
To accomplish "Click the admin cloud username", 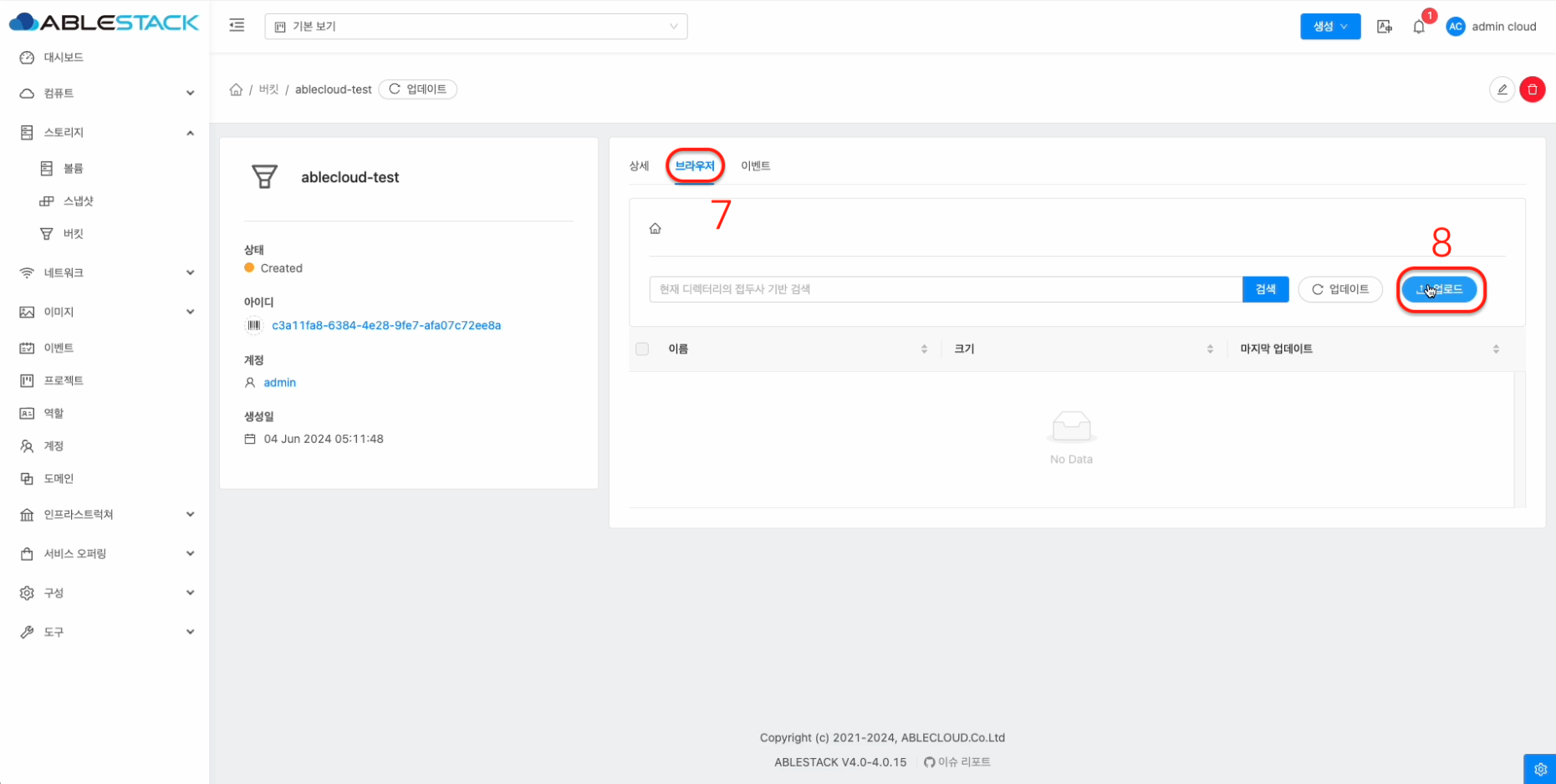I will (x=1504, y=27).
